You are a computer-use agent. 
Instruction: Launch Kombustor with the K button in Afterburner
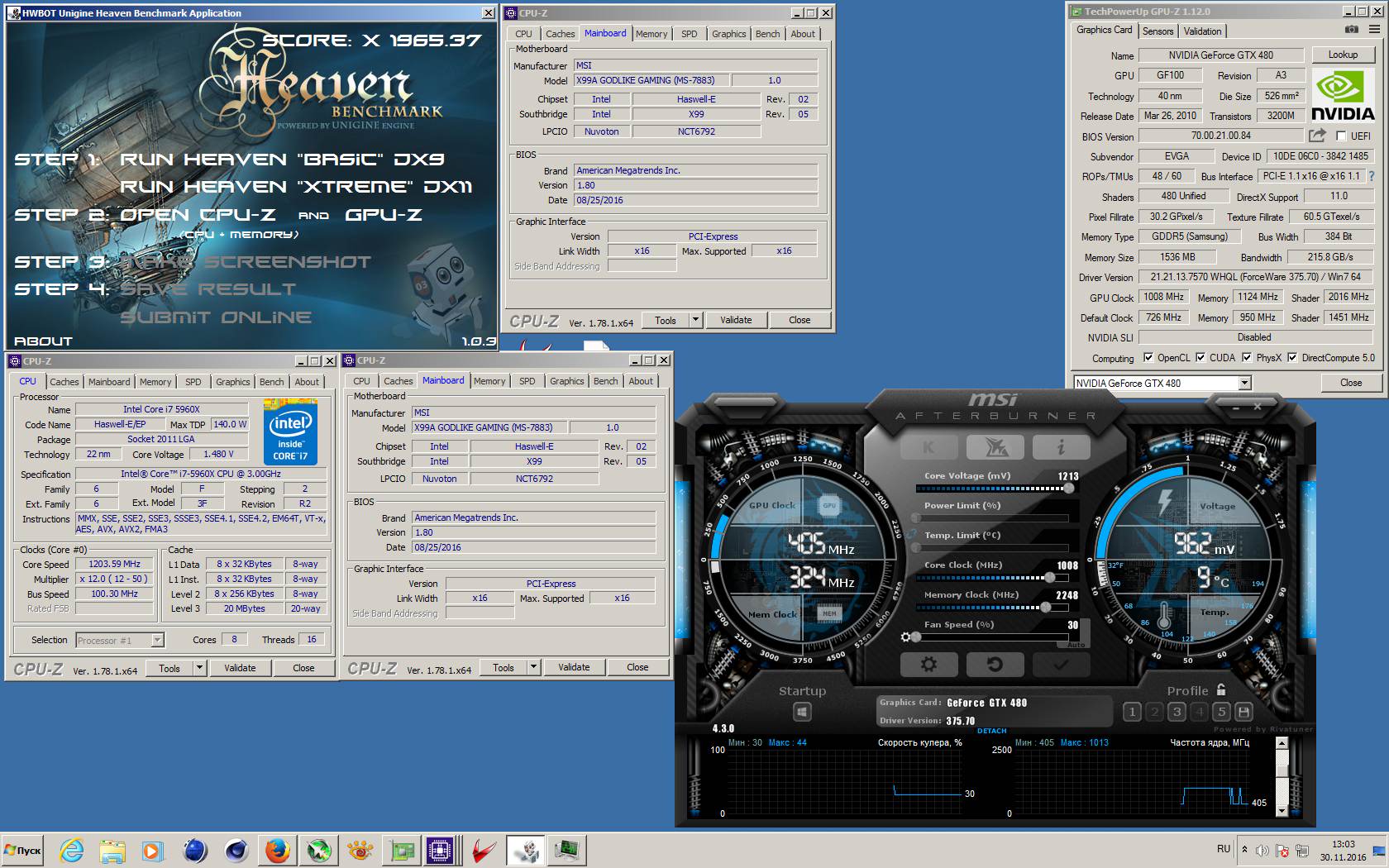click(x=929, y=447)
